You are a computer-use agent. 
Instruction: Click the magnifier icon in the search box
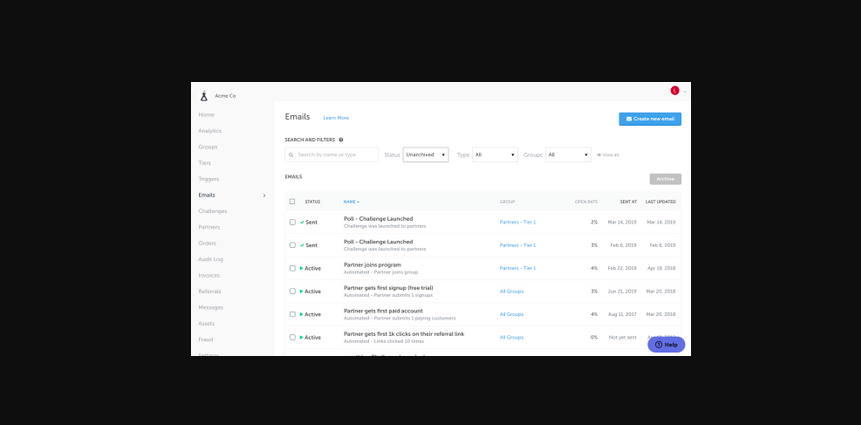pos(292,155)
